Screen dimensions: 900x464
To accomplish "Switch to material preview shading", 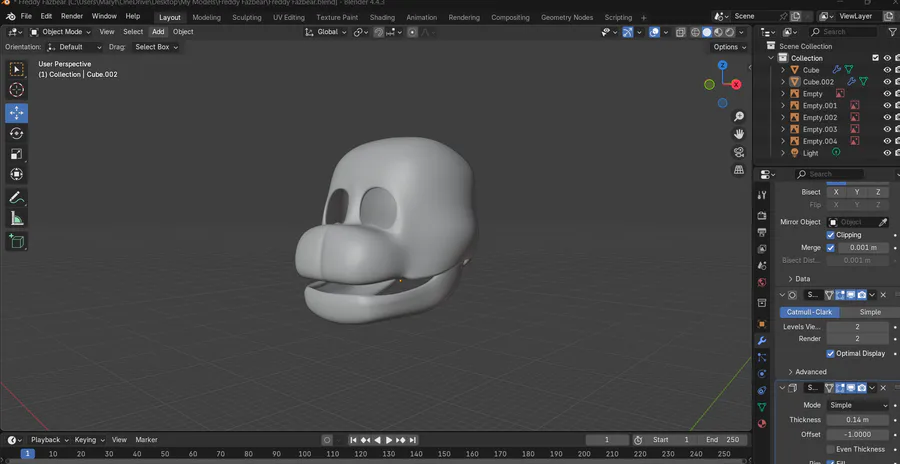I will click(718, 32).
